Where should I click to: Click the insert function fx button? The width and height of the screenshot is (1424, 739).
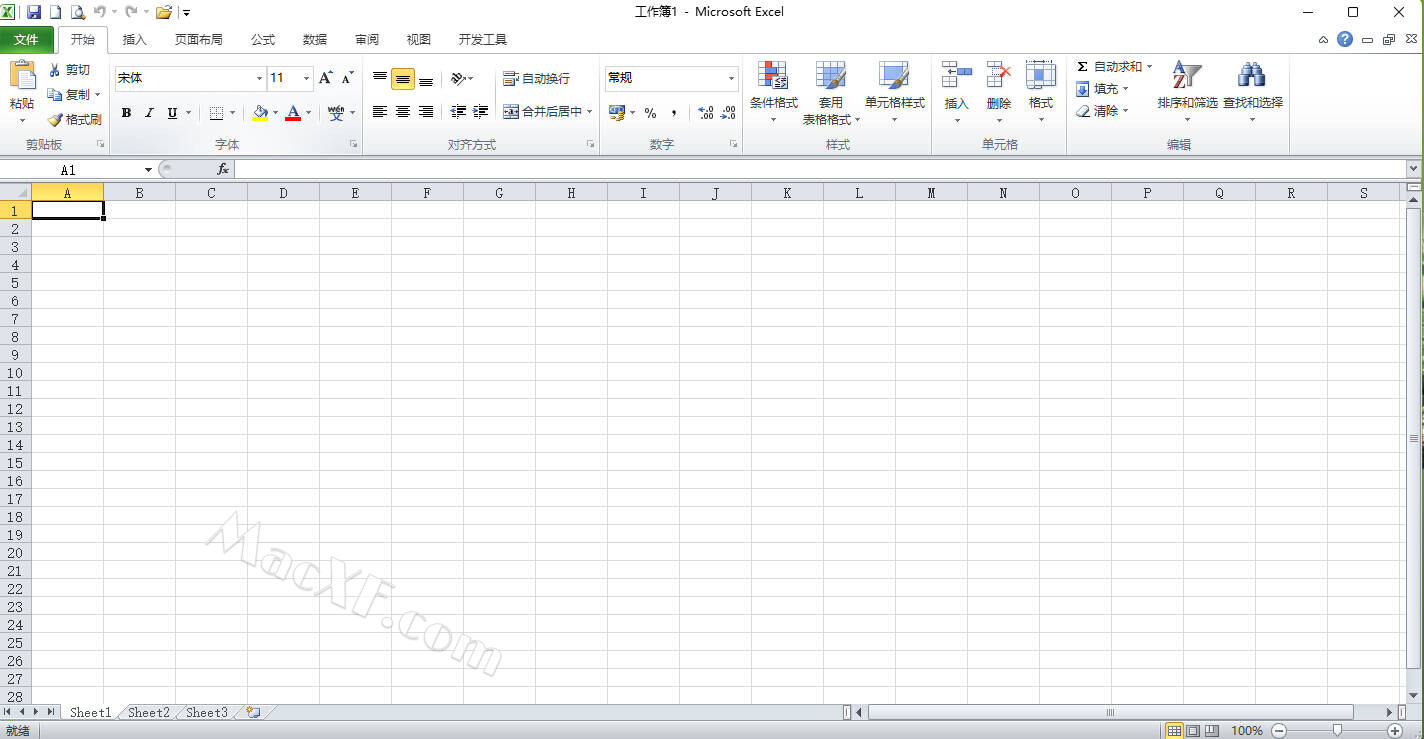pyautogui.click(x=223, y=170)
